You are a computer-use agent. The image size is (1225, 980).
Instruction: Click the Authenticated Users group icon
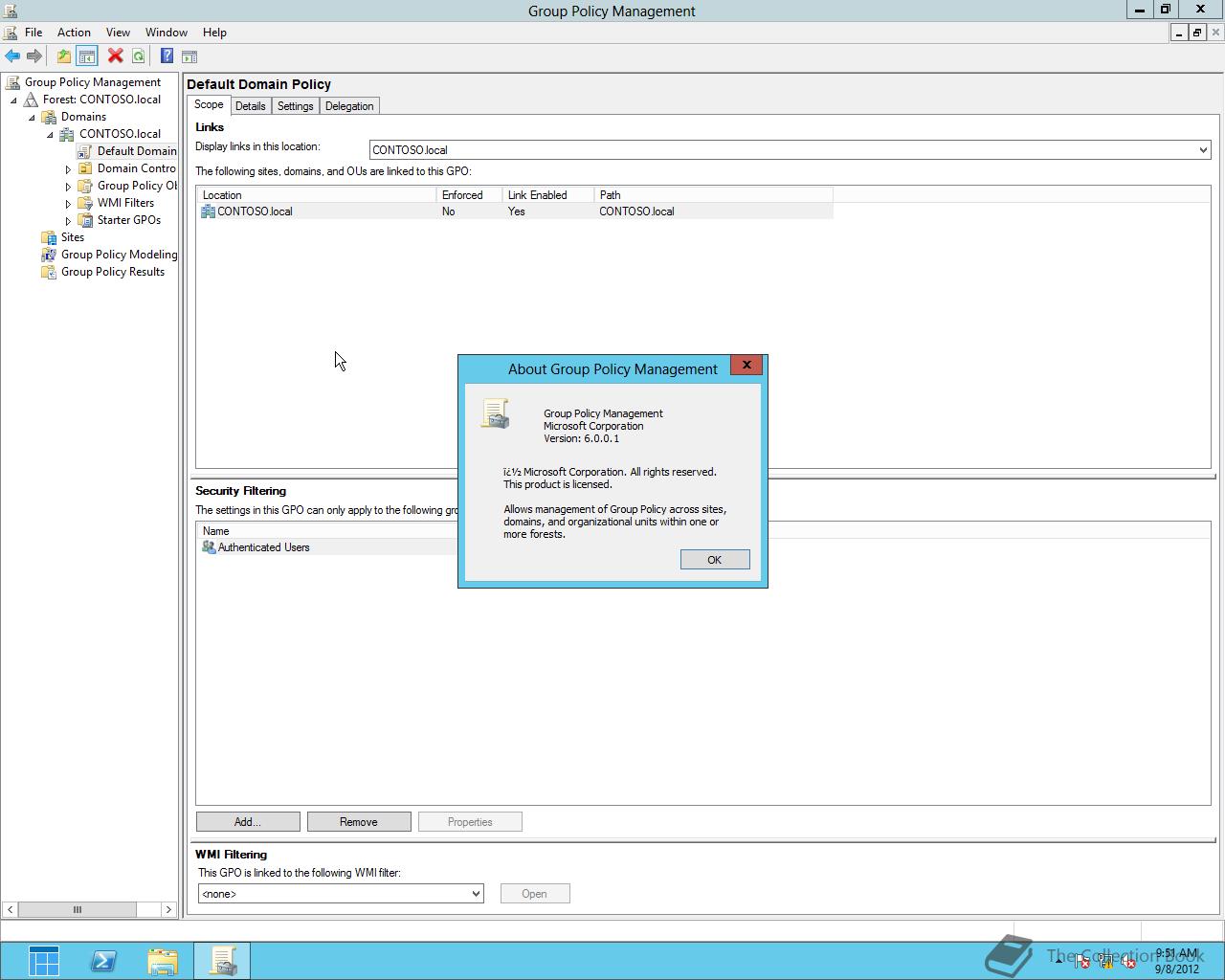(x=209, y=547)
